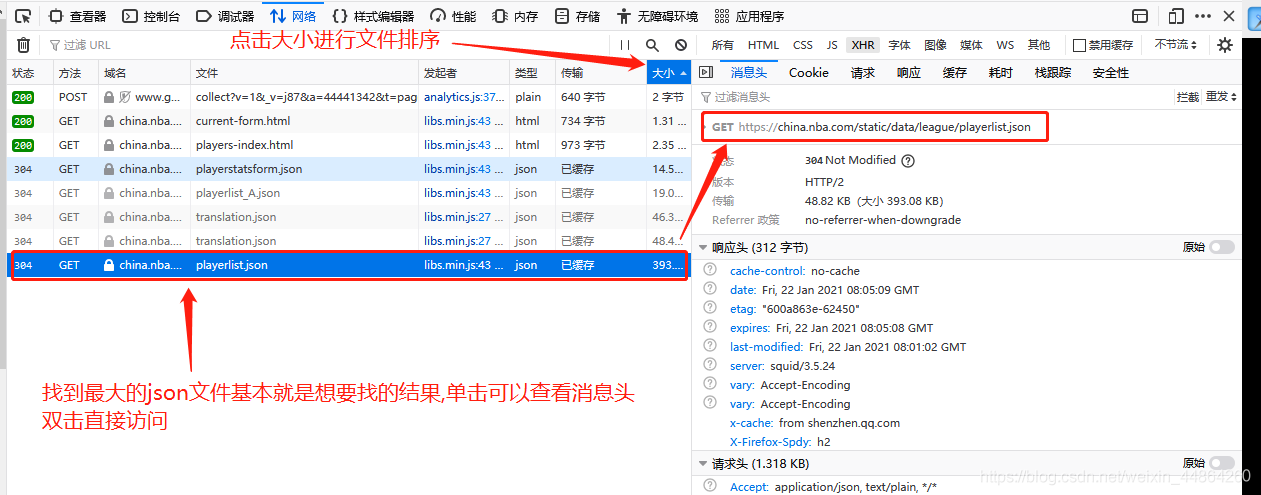This screenshot has height=495, width=1261.
Task: Filter requests by 所有
Action: click(722, 45)
